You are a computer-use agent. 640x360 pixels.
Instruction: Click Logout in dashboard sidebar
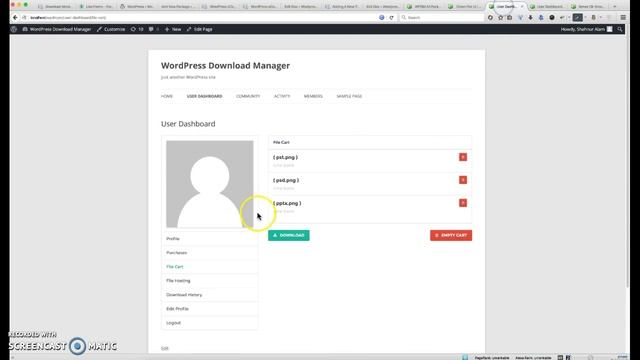click(x=209, y=323)
